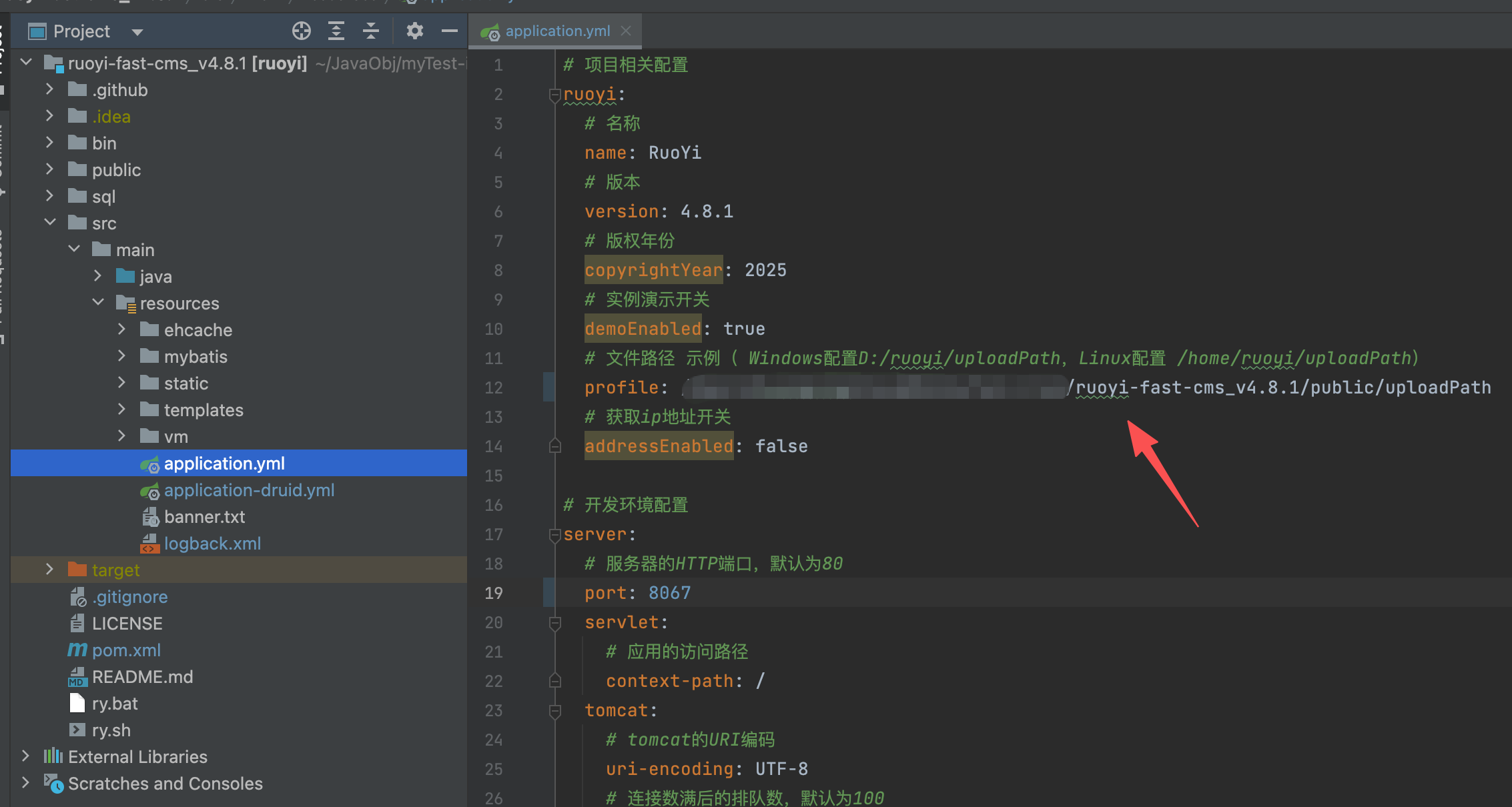
Task: Open Project panel settings gear
Action: pos(415,31)
